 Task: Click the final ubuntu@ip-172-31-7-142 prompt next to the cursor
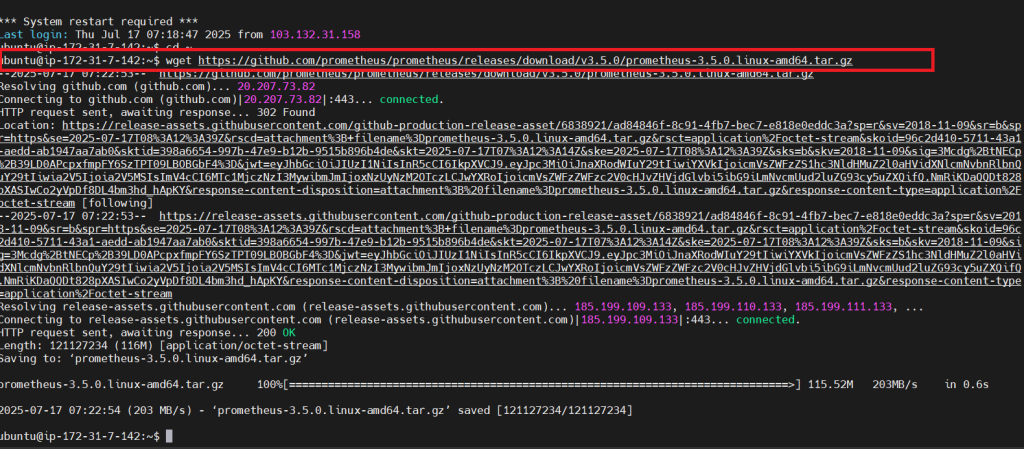80,436
